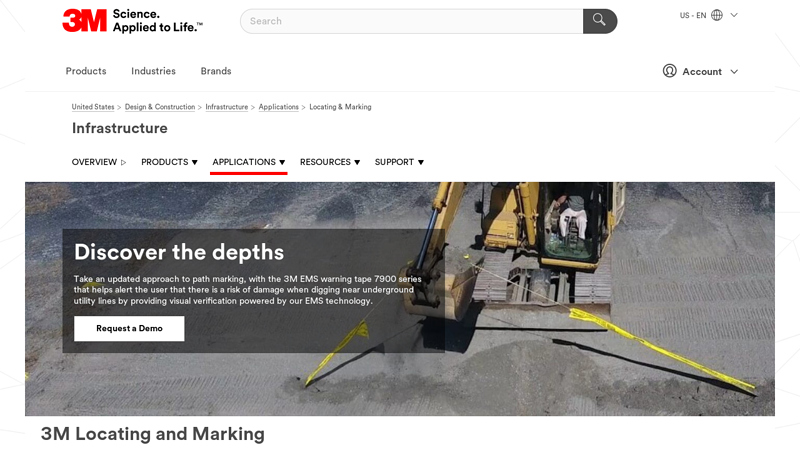Click the Request a Demo button
Viewport: 800px width, 450px height.
[x=129, y=329]
